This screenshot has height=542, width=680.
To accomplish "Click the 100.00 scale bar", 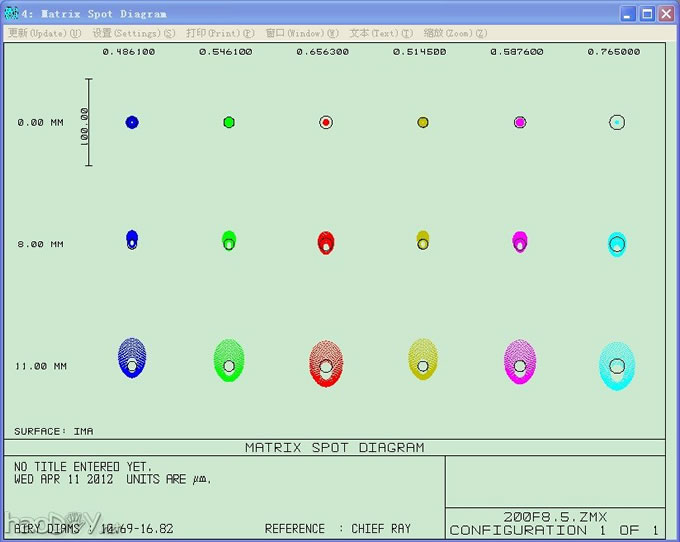I will coord(88,123).
